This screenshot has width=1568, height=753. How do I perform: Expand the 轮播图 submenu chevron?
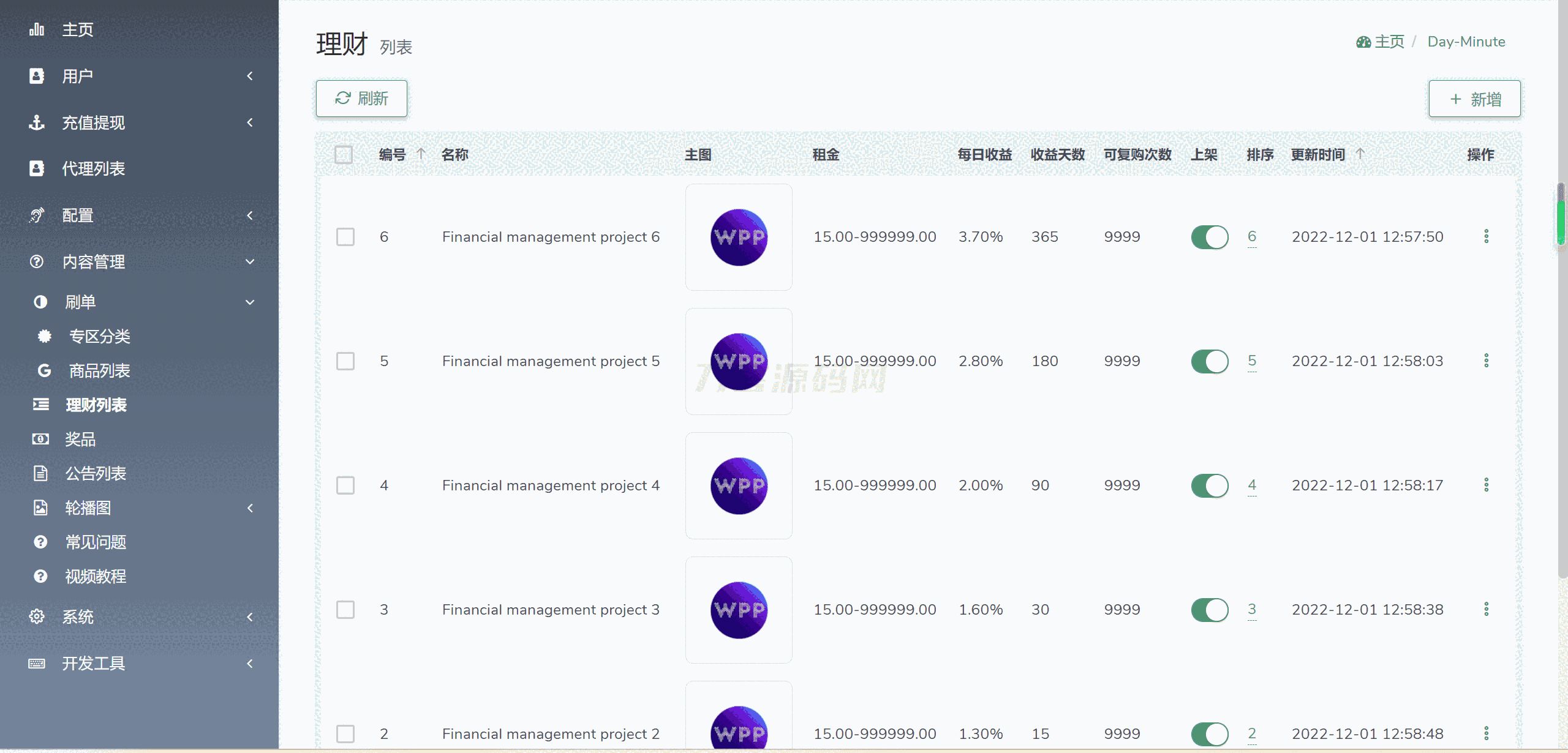250,508
